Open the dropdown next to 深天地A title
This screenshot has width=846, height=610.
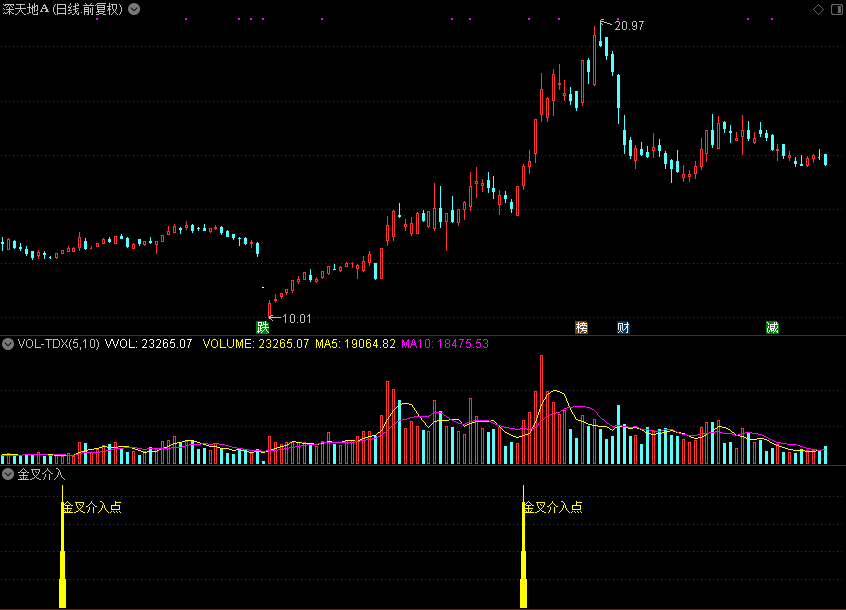click(x=134, y=9)
